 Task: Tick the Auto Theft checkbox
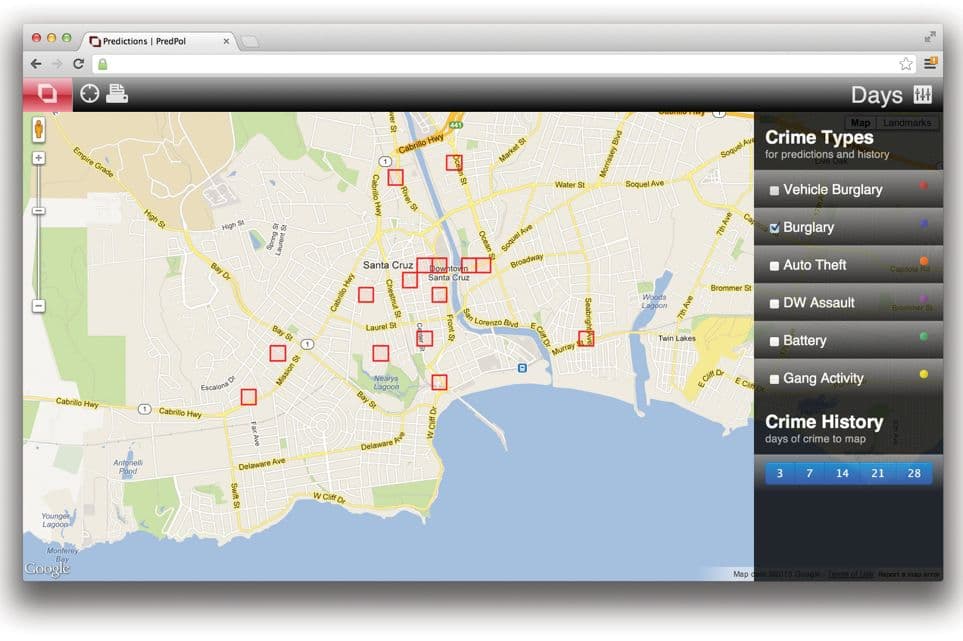pyautogui.click(x=774, y=266)
